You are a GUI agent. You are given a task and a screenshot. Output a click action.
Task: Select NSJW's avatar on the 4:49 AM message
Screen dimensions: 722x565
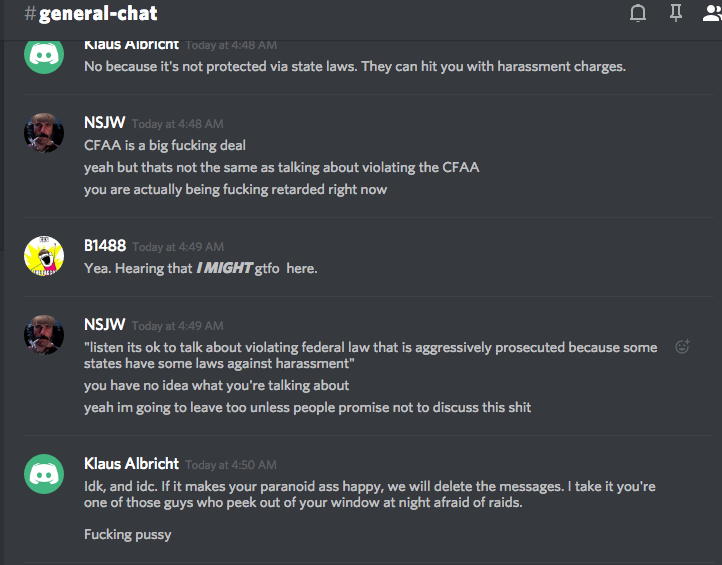pyautogui.click(x=44, y=334)
